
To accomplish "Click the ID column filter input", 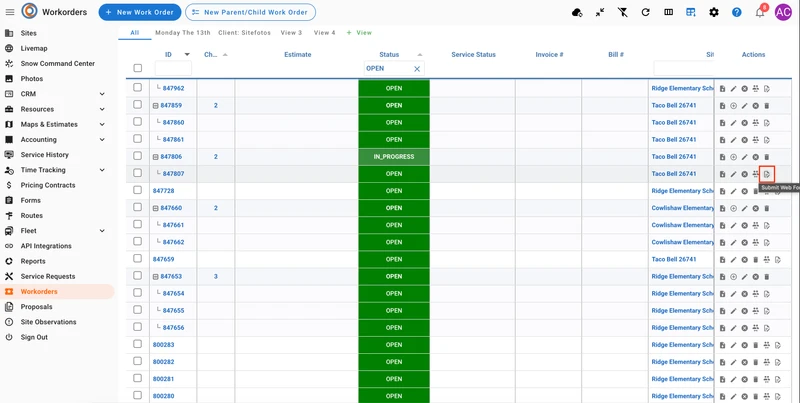I will [x=173, y=68].
